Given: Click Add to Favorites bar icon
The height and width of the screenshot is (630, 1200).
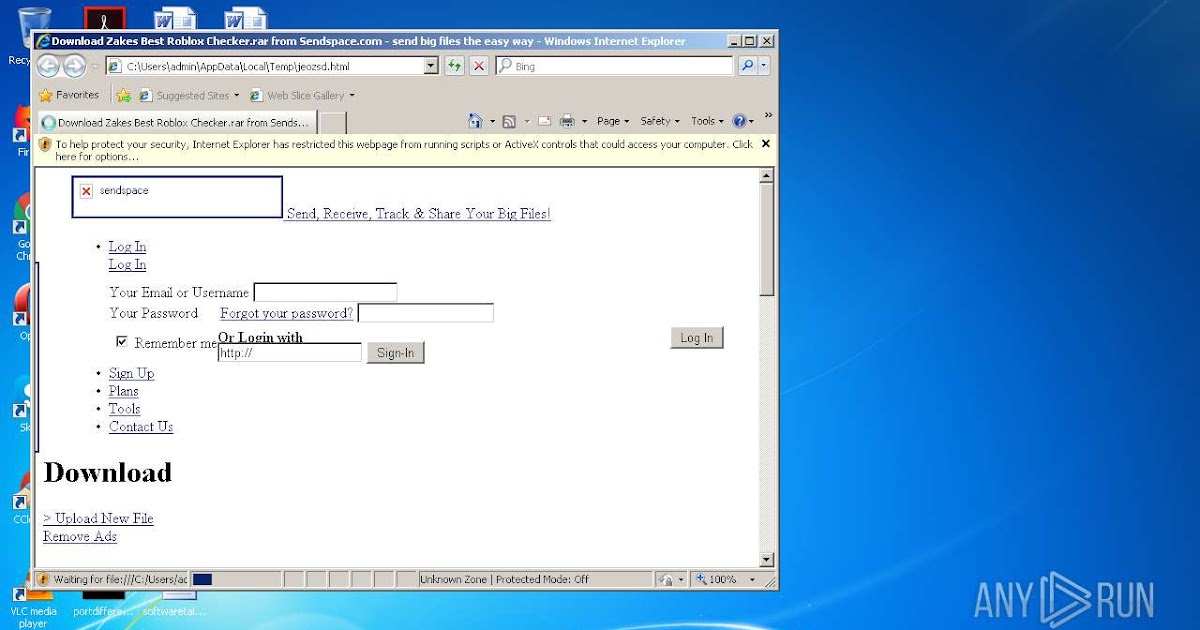Looking at the screenshot, I should 123,96.
